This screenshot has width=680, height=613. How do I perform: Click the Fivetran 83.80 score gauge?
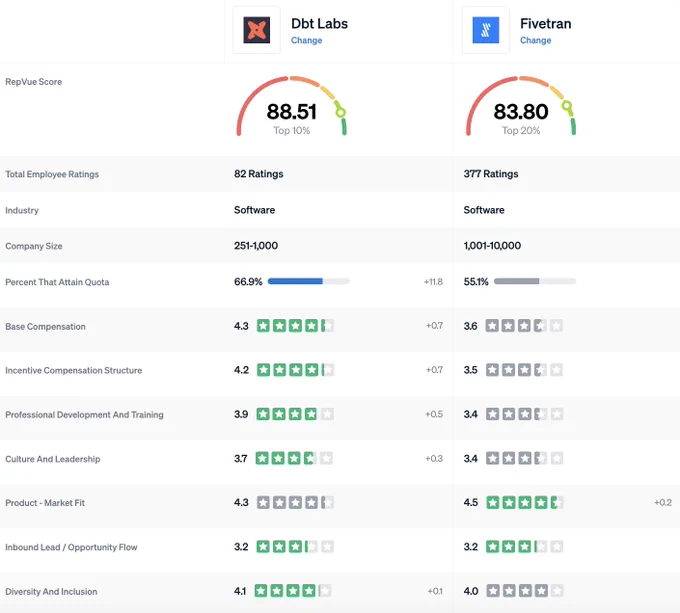pos(521,106)
